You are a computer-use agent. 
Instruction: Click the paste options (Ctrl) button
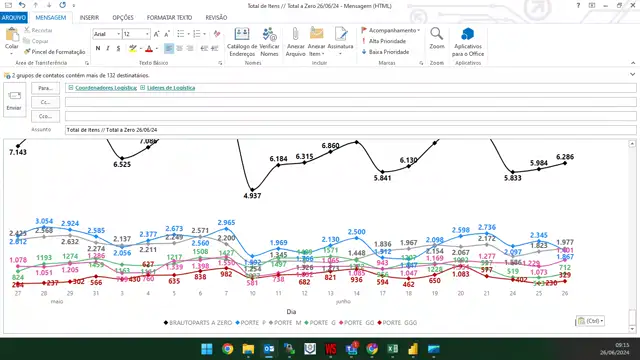tap(590, 321)
